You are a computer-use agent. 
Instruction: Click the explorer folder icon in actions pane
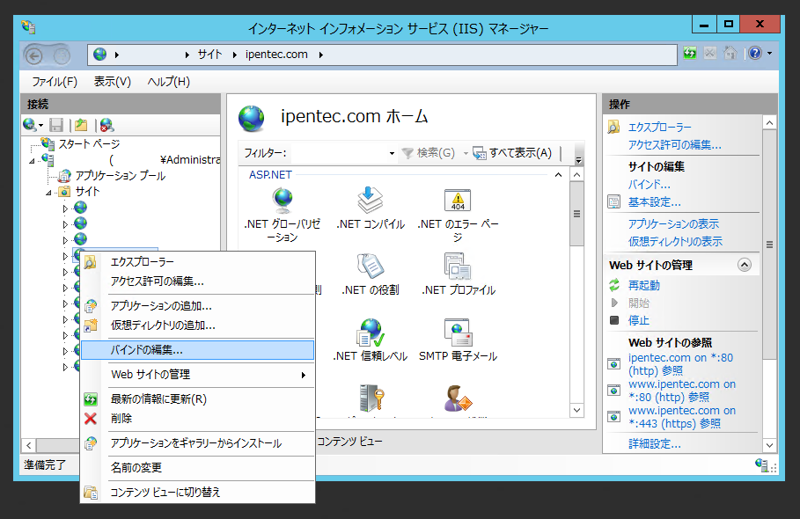tap(614, 127)
